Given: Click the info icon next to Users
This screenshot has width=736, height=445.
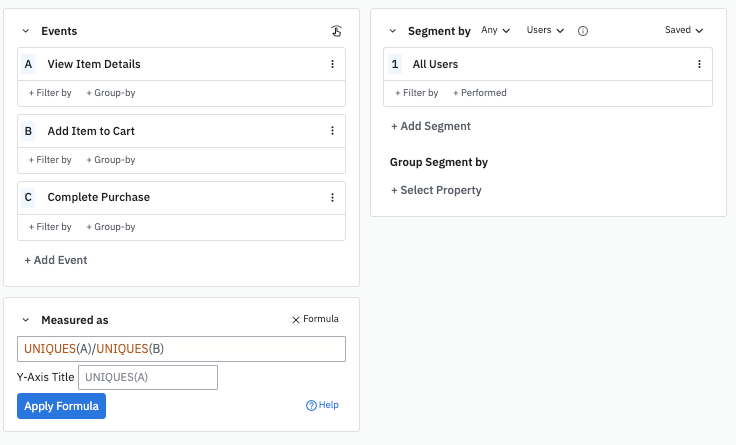Looking at the screenshot, I should (583, 31).
